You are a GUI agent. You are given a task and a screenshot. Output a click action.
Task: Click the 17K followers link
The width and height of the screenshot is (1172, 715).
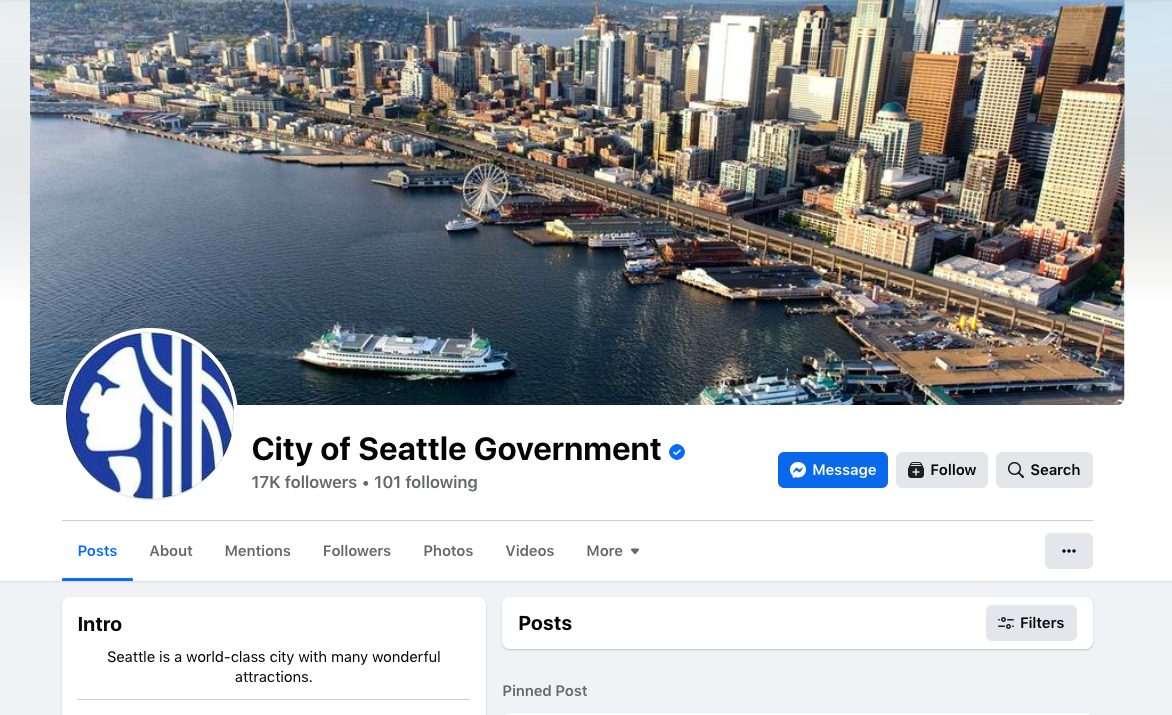click(303, 483)
